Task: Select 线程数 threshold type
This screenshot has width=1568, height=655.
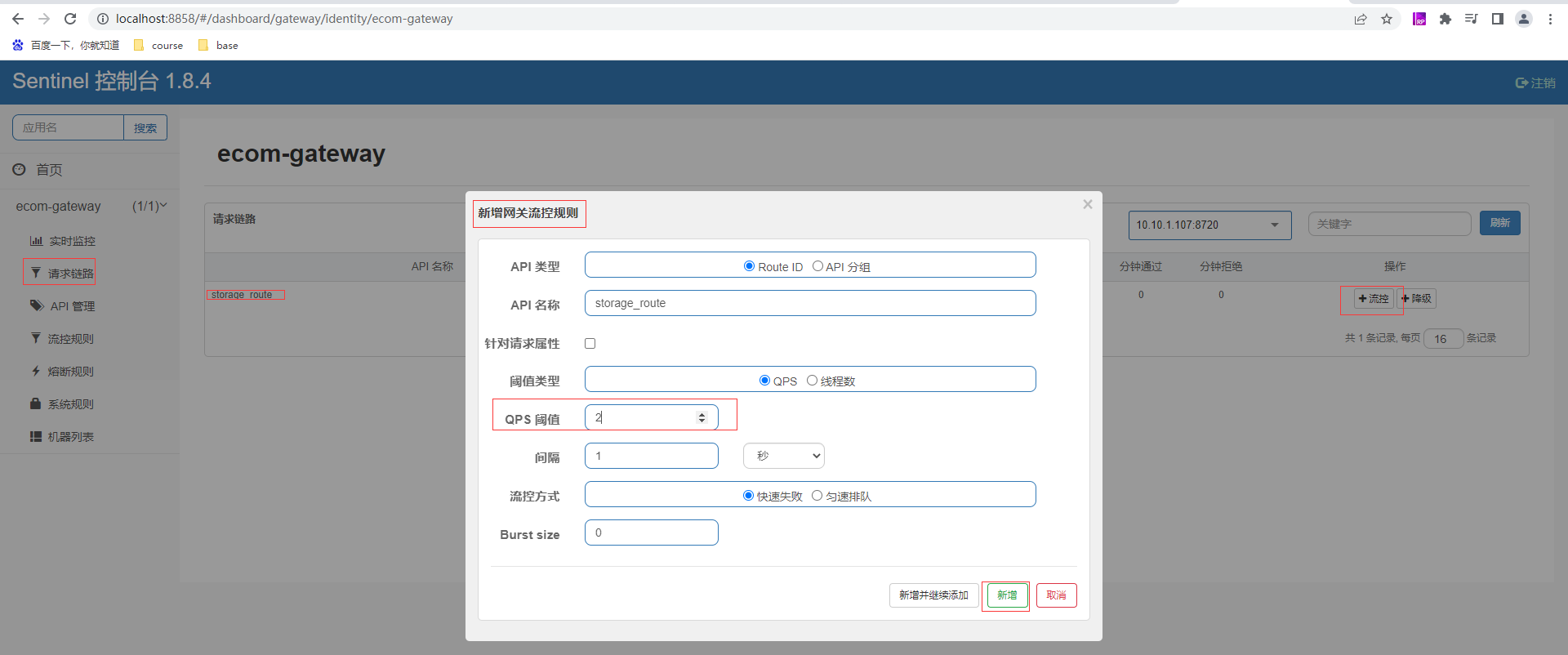Action: click(812, 381)
